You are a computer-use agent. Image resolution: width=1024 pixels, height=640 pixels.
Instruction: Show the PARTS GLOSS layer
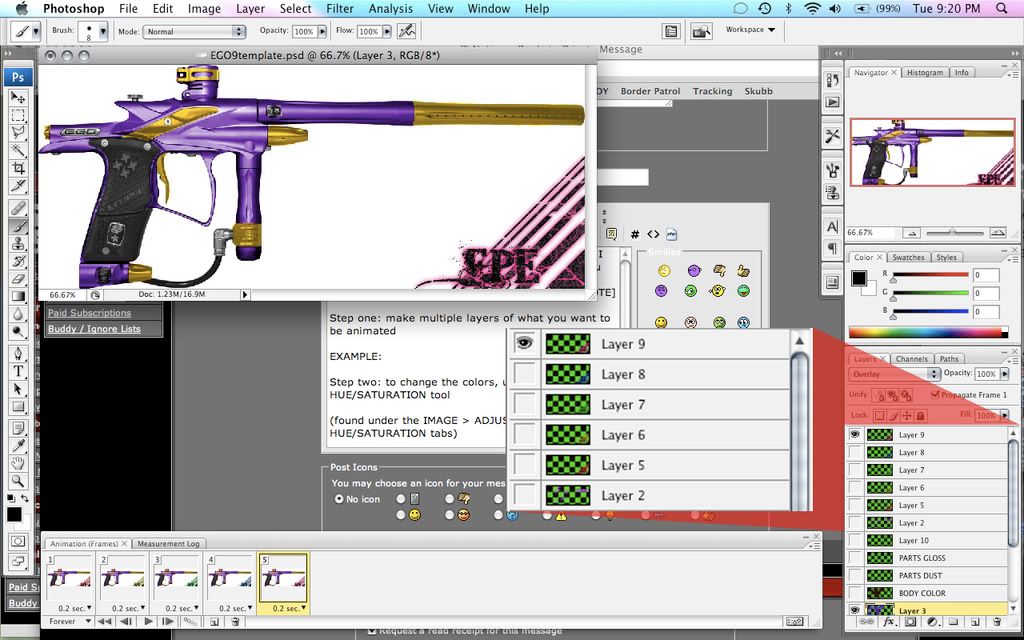(854, 558)
